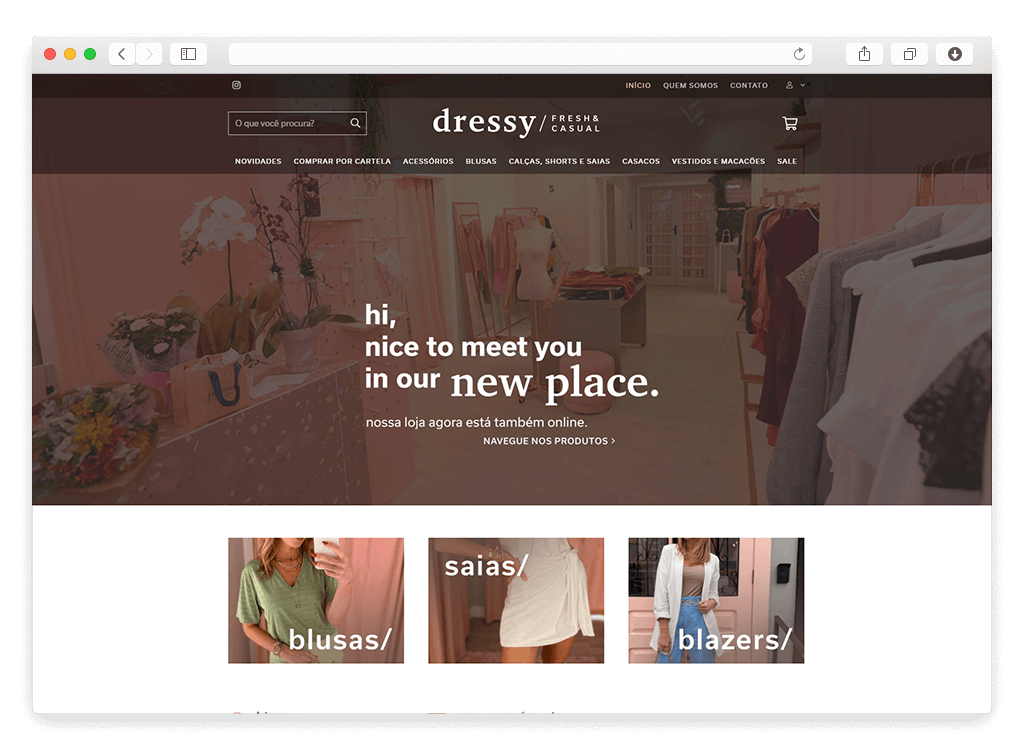Open the blusas category thumbnail
This screenshot has height=750, width=1024.
tap(316, 600)
